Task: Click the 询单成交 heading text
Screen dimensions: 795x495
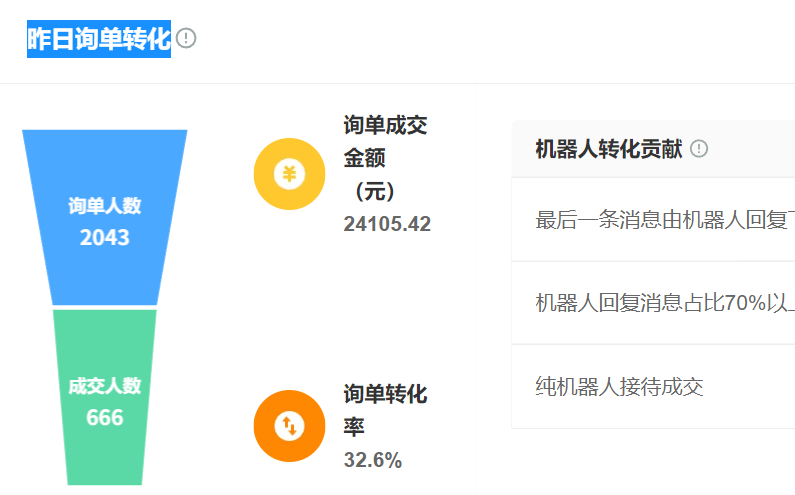Action: click(385, 125)
